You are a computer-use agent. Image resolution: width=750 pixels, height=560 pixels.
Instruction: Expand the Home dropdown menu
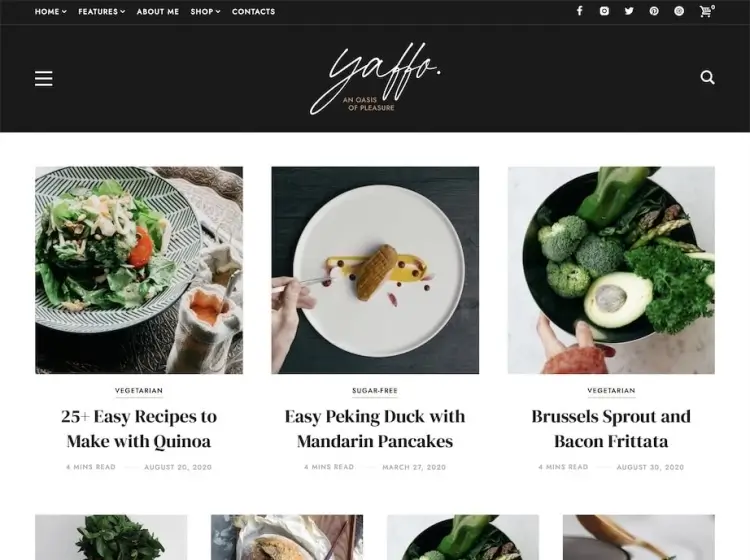(x=50, y=11)
